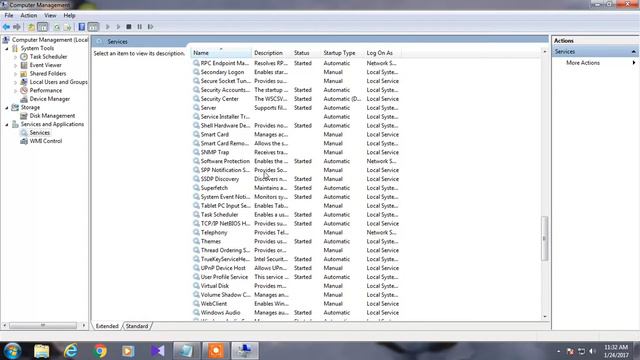
Task: Select the Telephony service
Action: [296, 233]
